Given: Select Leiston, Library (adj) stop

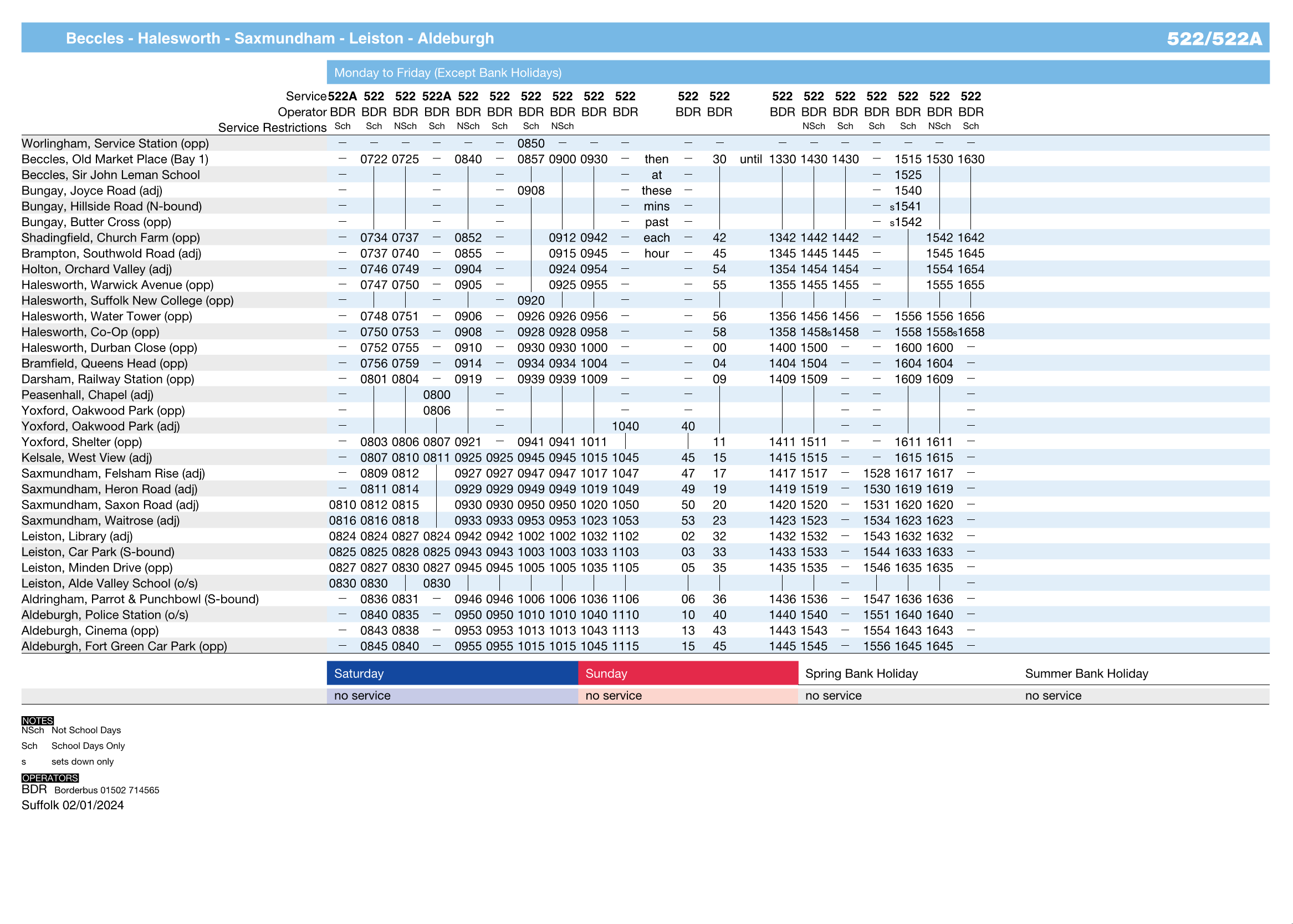Looking at the screenshot, I should tap(78, 537).
